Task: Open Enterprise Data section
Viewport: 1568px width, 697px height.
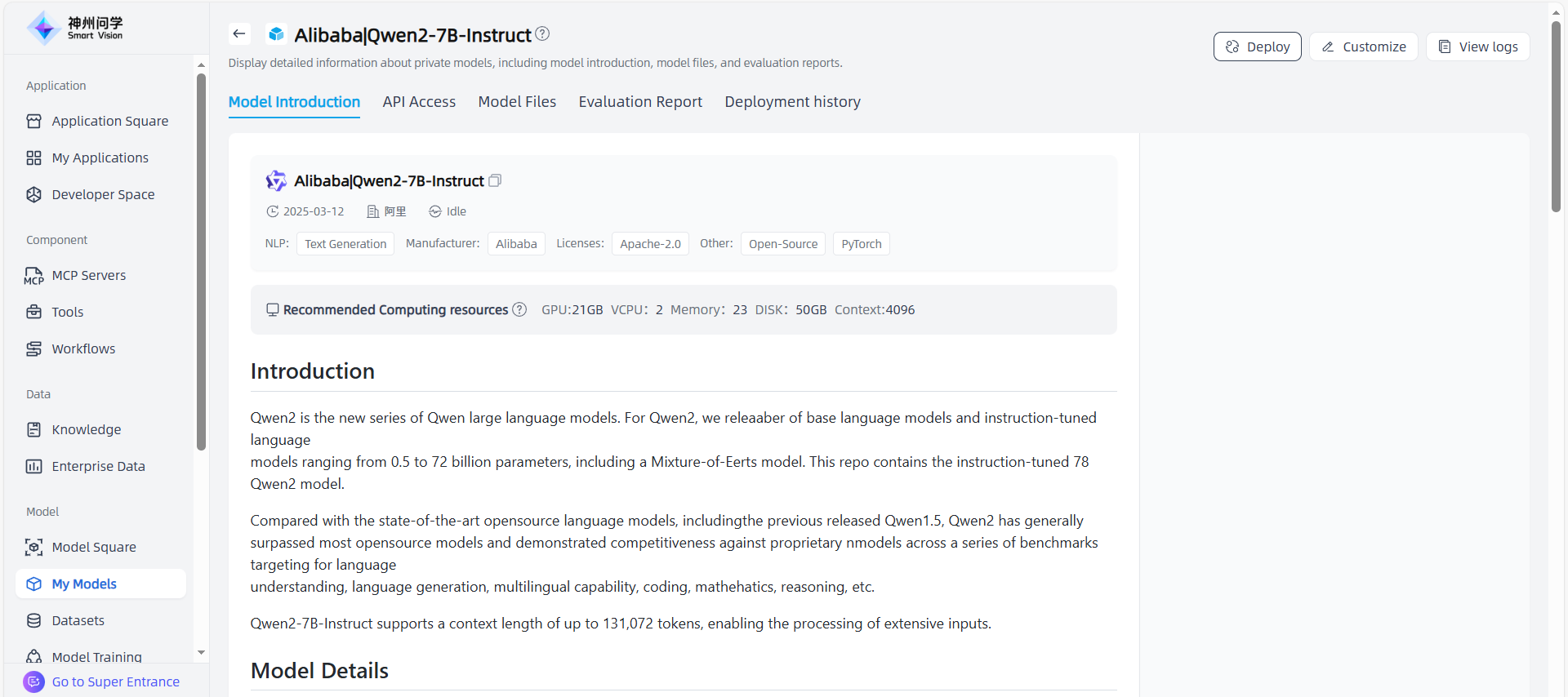Action: (98, 466)
